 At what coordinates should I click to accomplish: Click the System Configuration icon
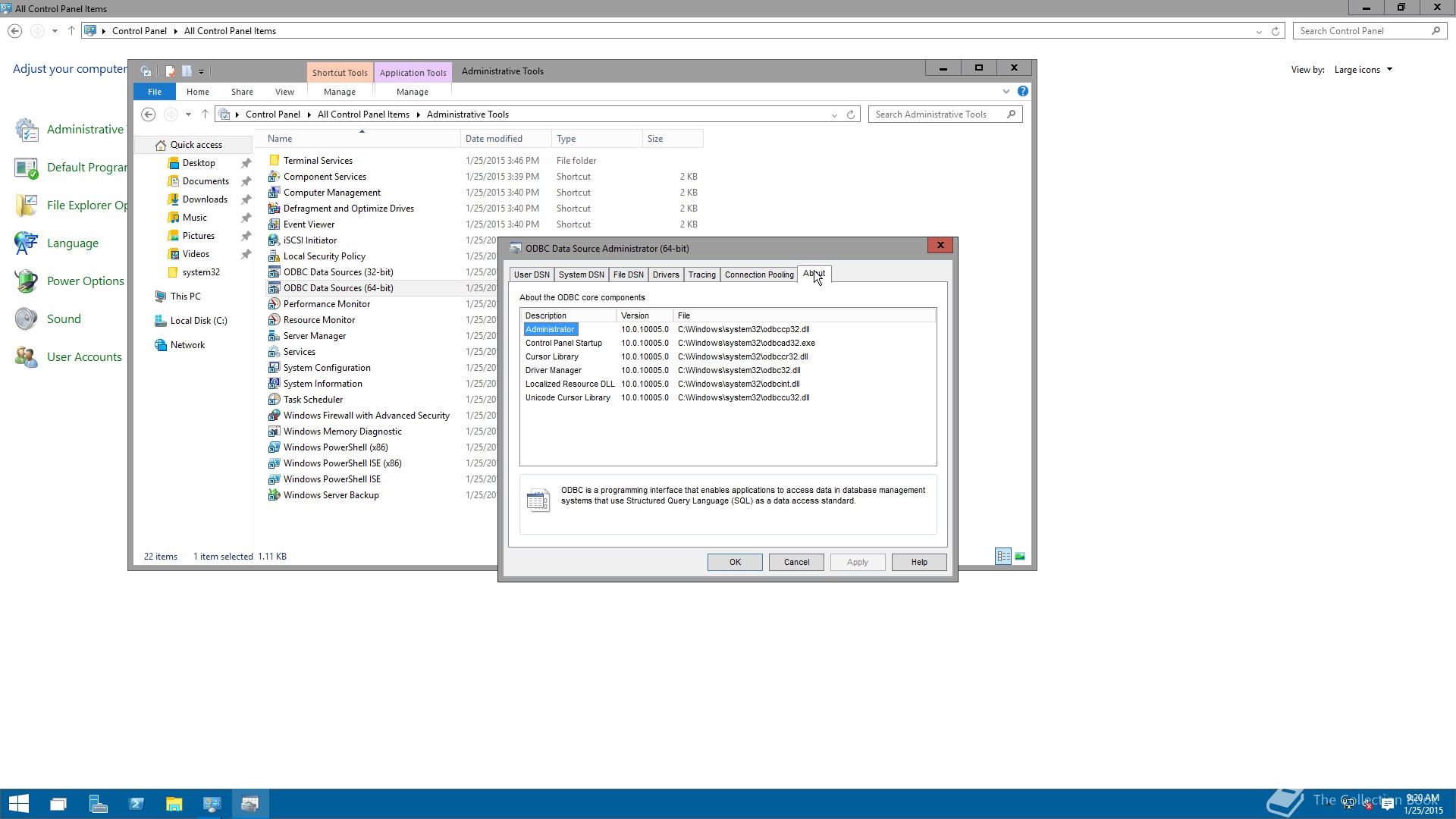pos(275,368)
